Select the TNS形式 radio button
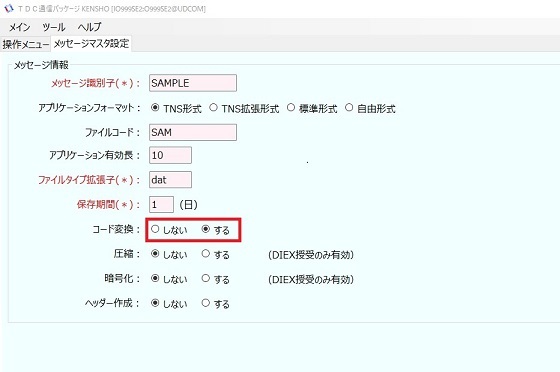Viewport: 560px width, 372px height. coord(155,107)
